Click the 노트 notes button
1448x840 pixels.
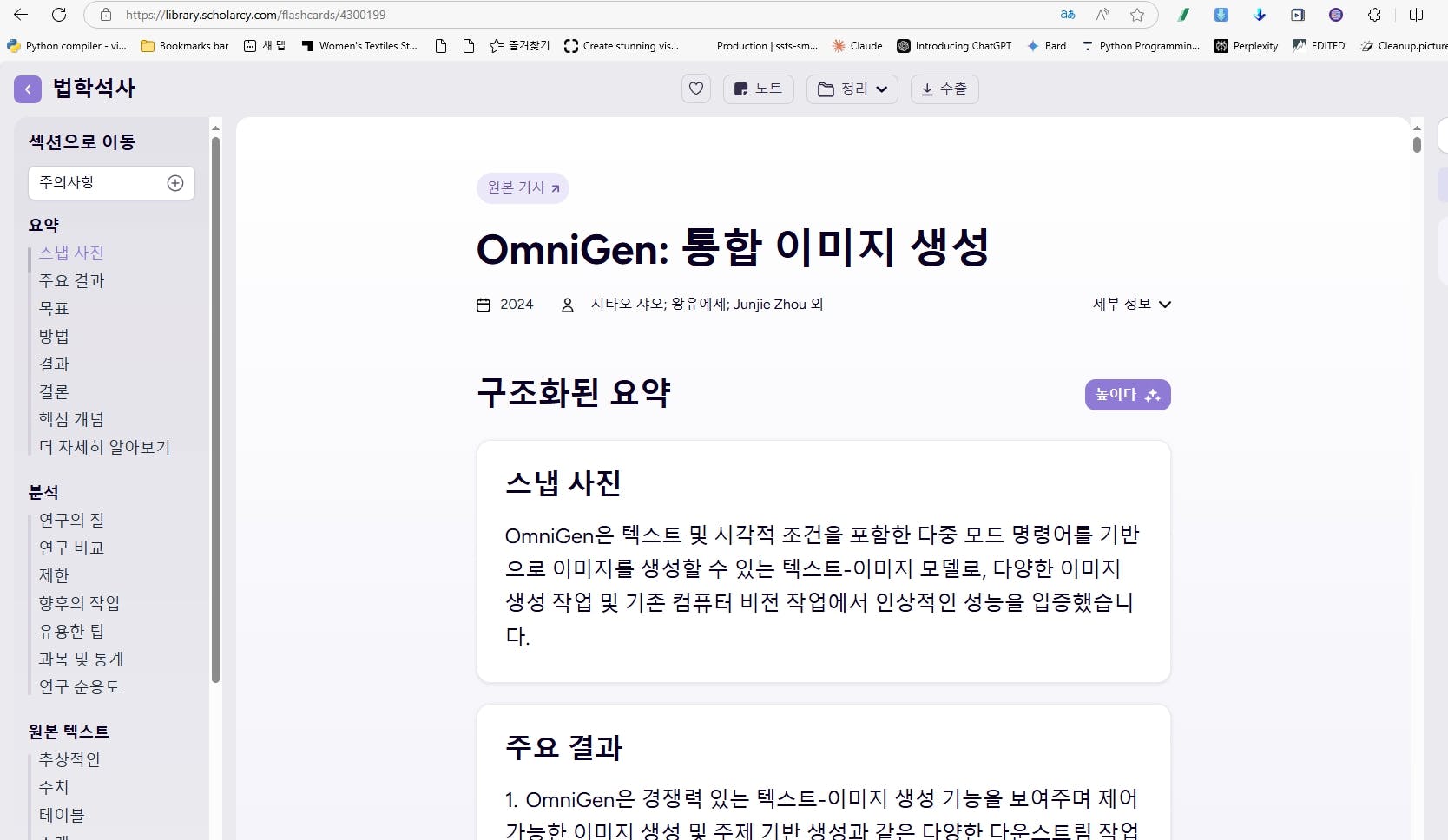click(758, 89)
